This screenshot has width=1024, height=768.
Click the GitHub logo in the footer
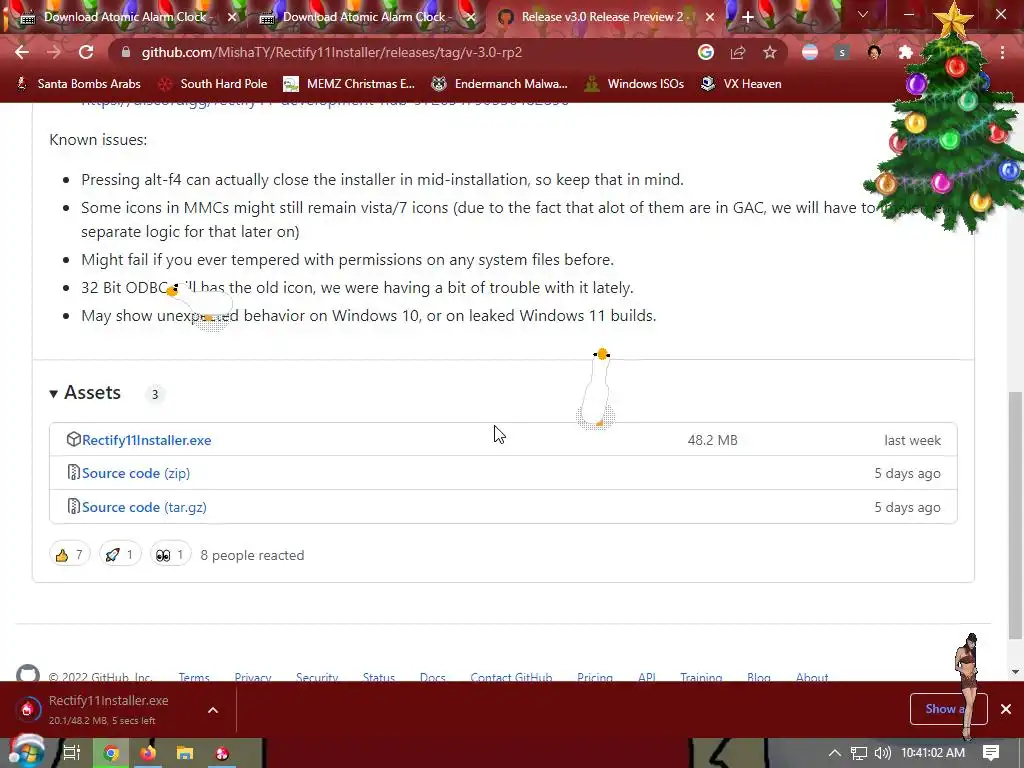coord(27,673)
